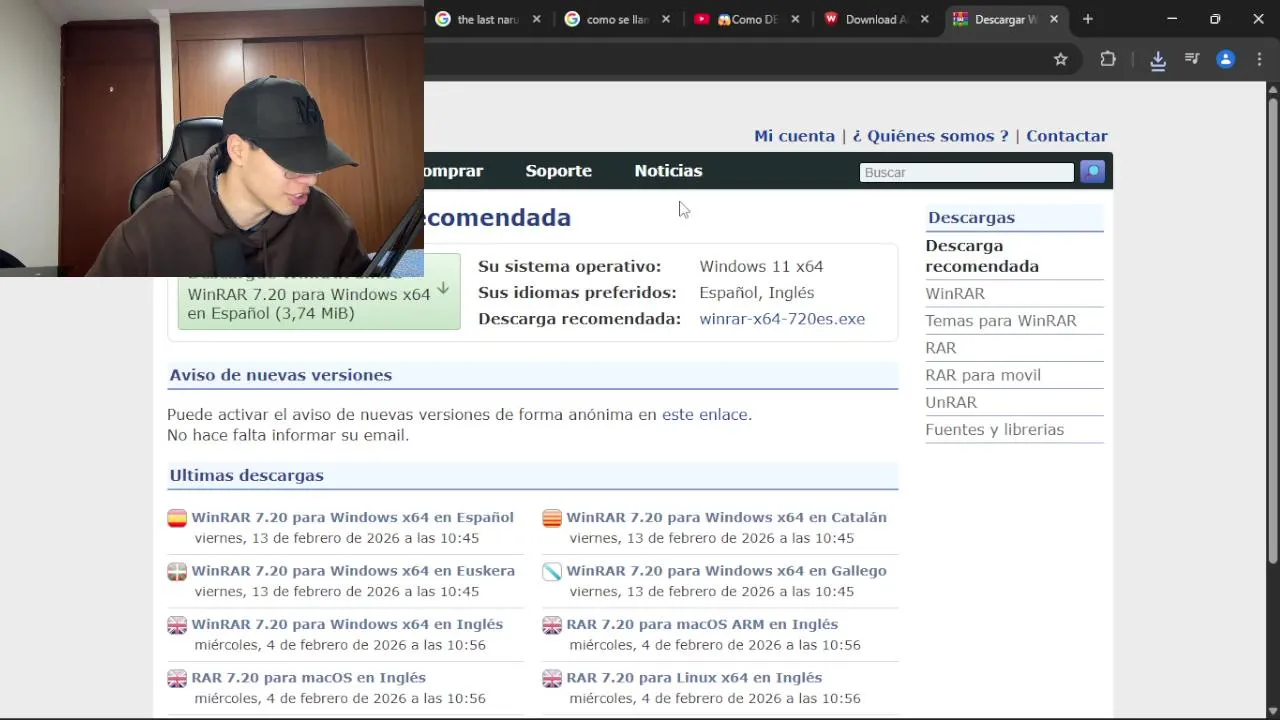Viewport: 1280px width, 720px height.
Task: Click the green WinRAR 7.20 download button
Action: point(319,302)
